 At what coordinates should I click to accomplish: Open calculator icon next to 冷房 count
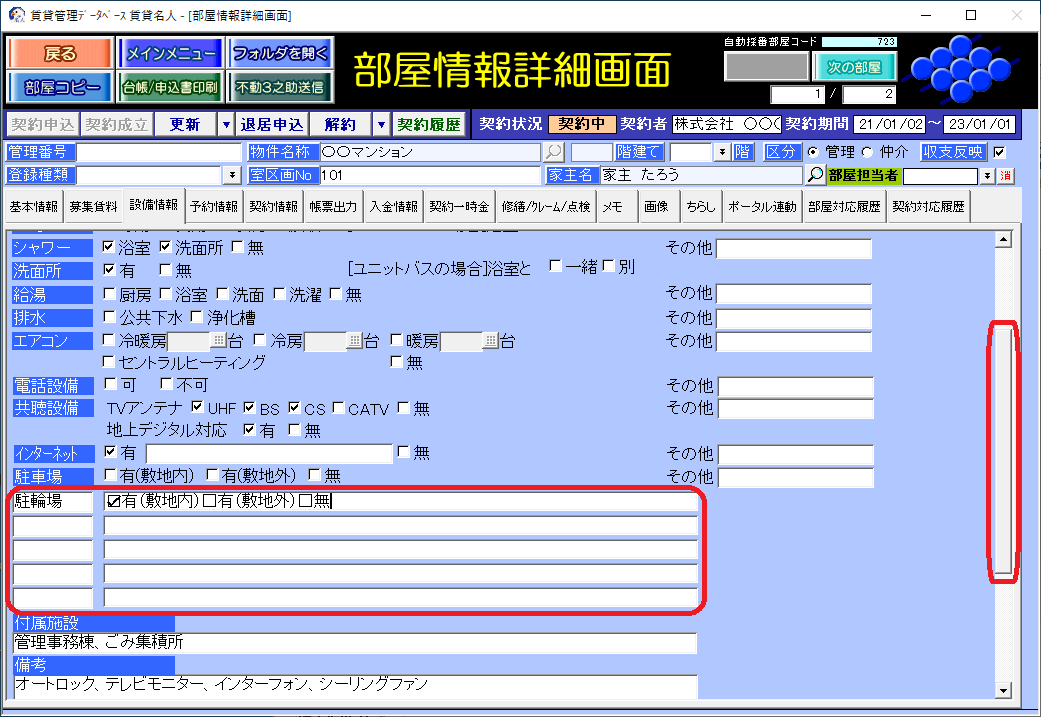click(x=354, y=341)
